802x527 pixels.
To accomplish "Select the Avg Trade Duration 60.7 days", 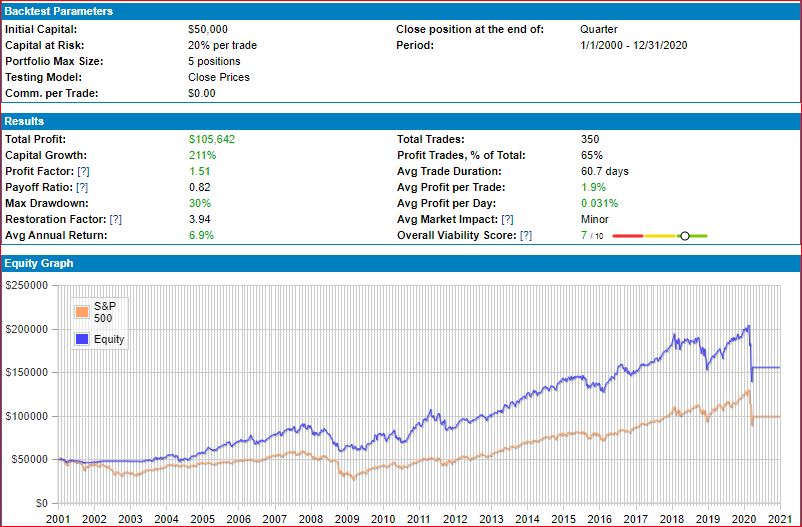I will click(x=605, y=171).
